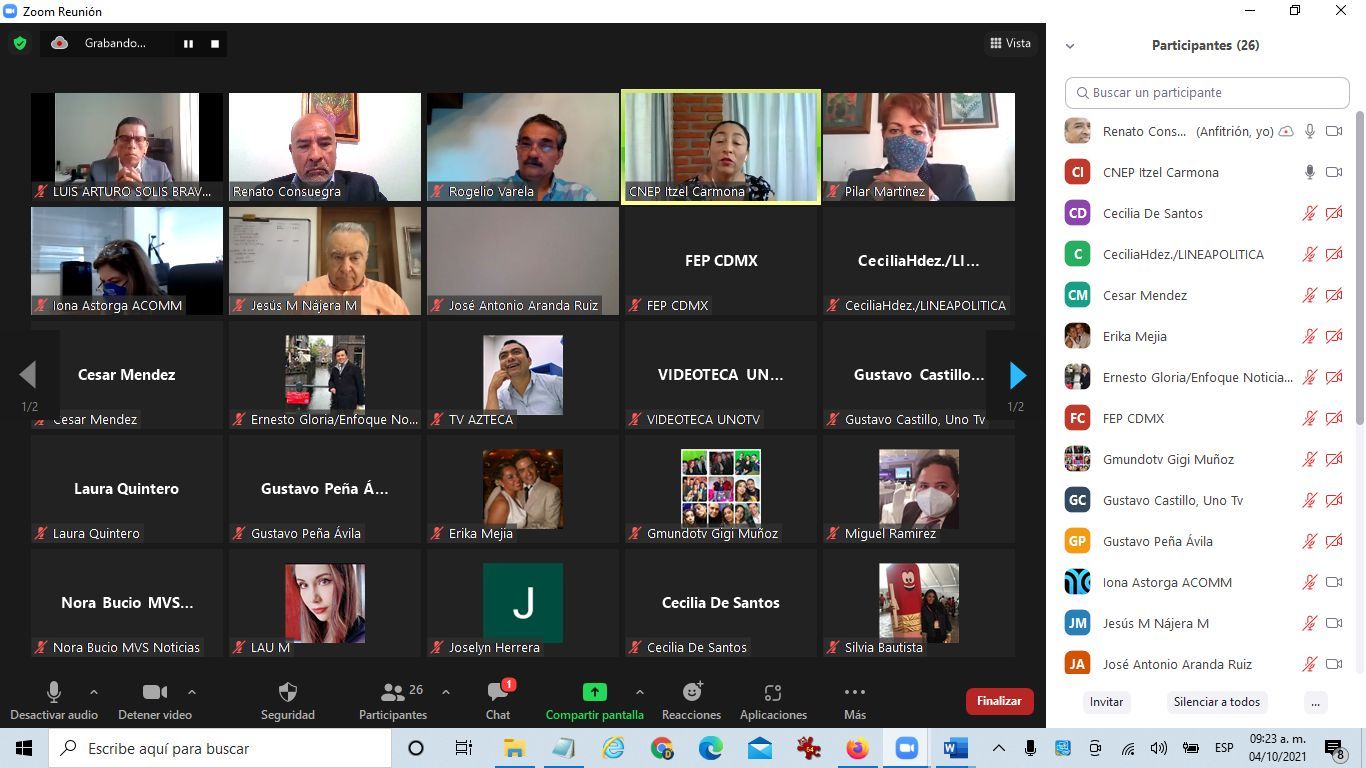Expand the video options arrow
1366x768 pixels.
[192, 692]
